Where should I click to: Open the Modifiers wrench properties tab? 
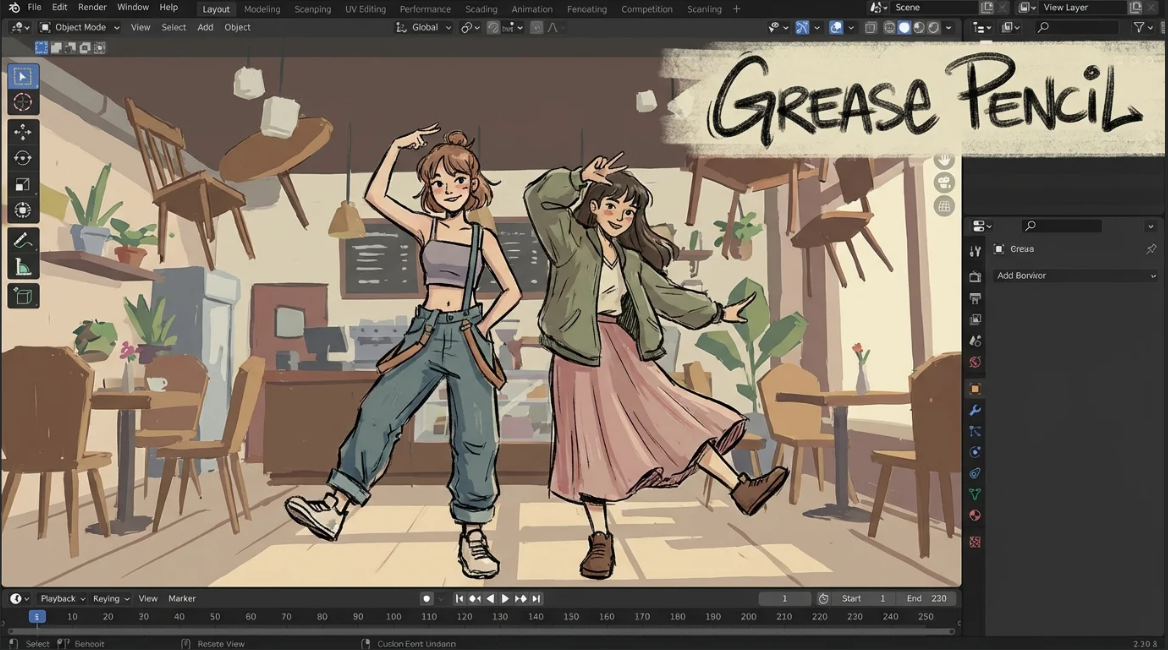(x=975, y=410)
